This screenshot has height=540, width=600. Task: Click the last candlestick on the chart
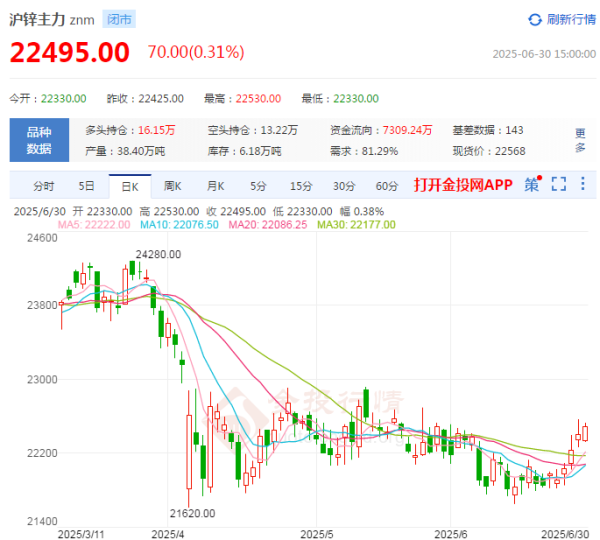point(585,433)
